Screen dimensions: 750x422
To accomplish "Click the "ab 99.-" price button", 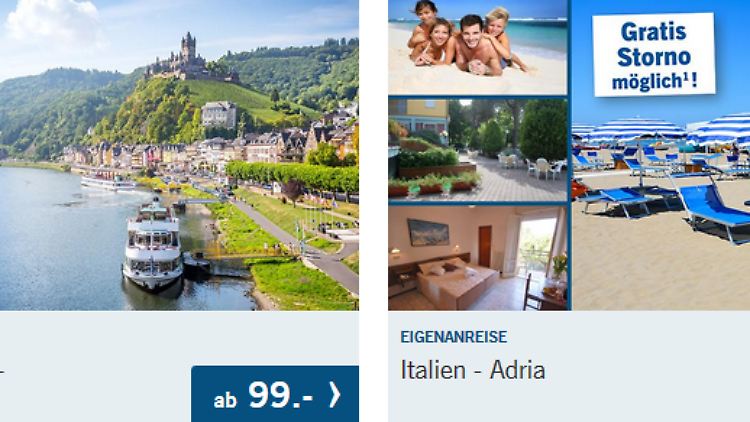I will tap(275, 394).
